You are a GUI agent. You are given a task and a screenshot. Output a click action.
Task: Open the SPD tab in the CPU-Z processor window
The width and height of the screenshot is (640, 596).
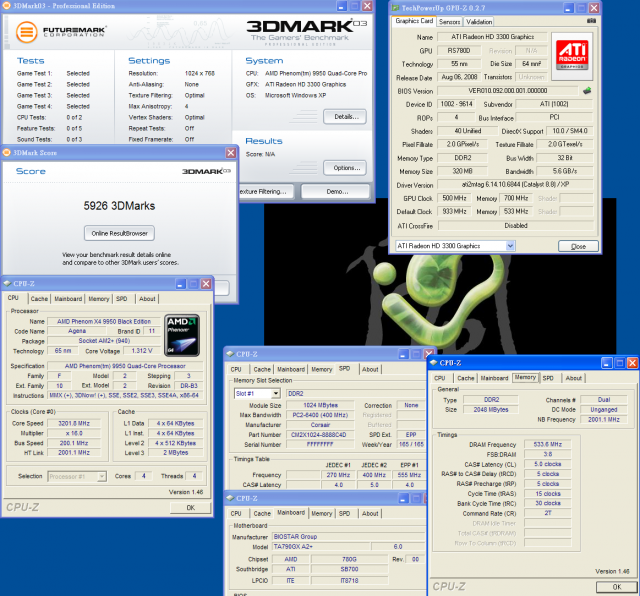click(122, 299)
